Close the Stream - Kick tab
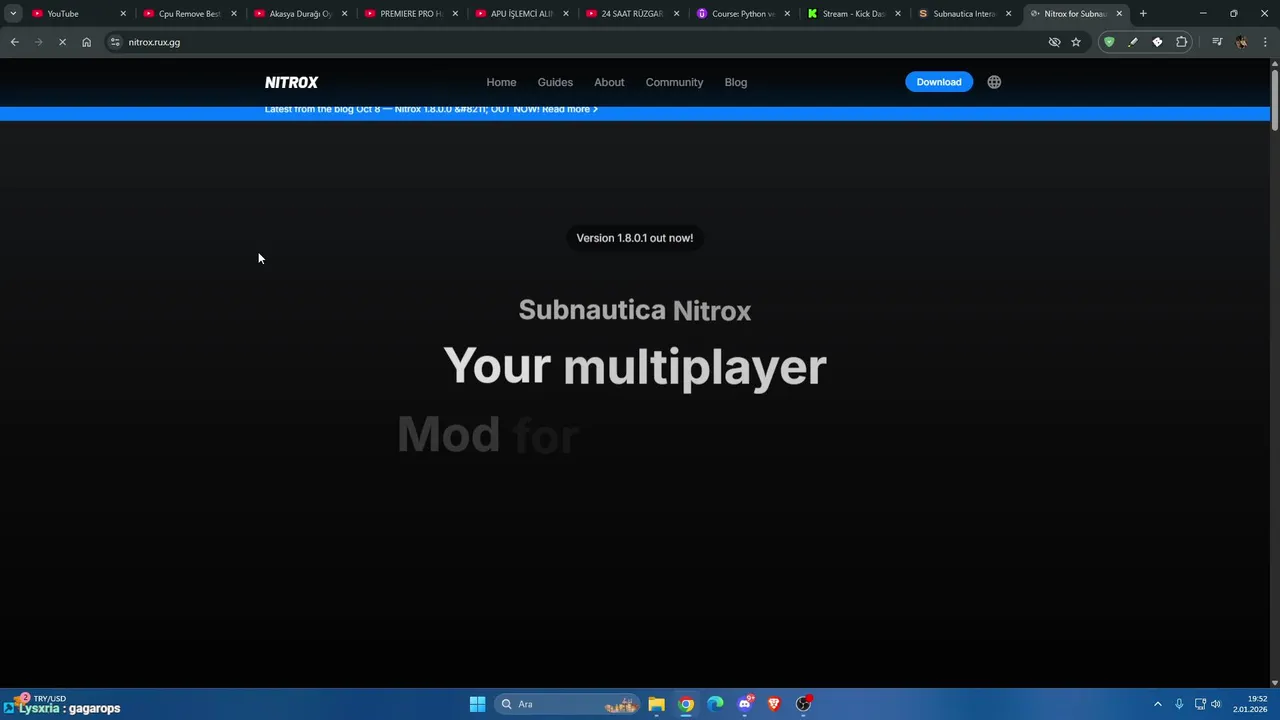Image resolution: width=1280 pixels, height=720 pixels. click(897, 14)
